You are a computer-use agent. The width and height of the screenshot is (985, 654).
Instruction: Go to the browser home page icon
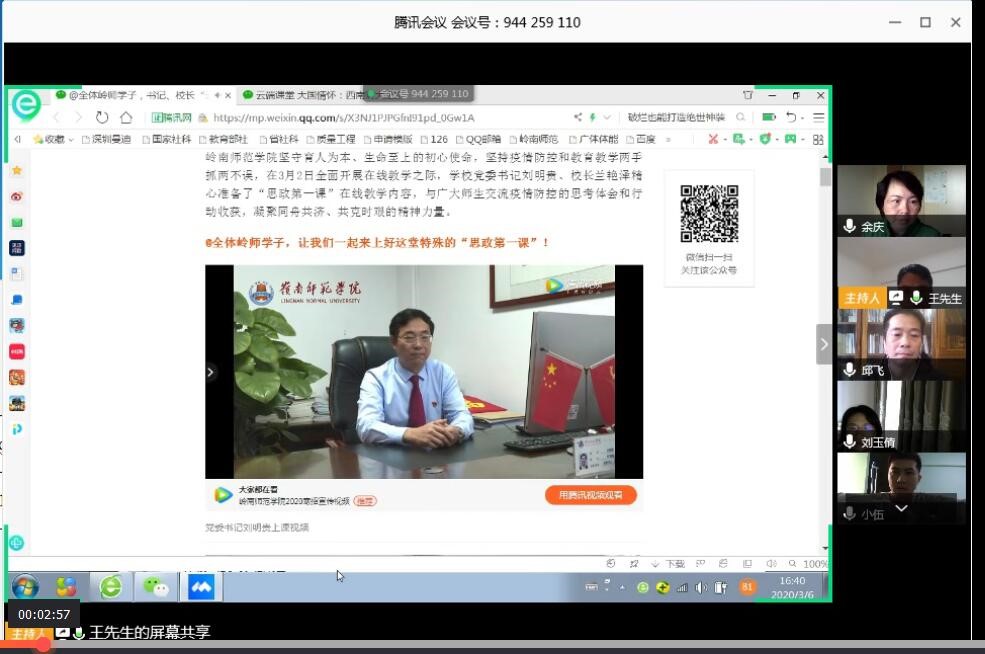click(x=126, y=117)
